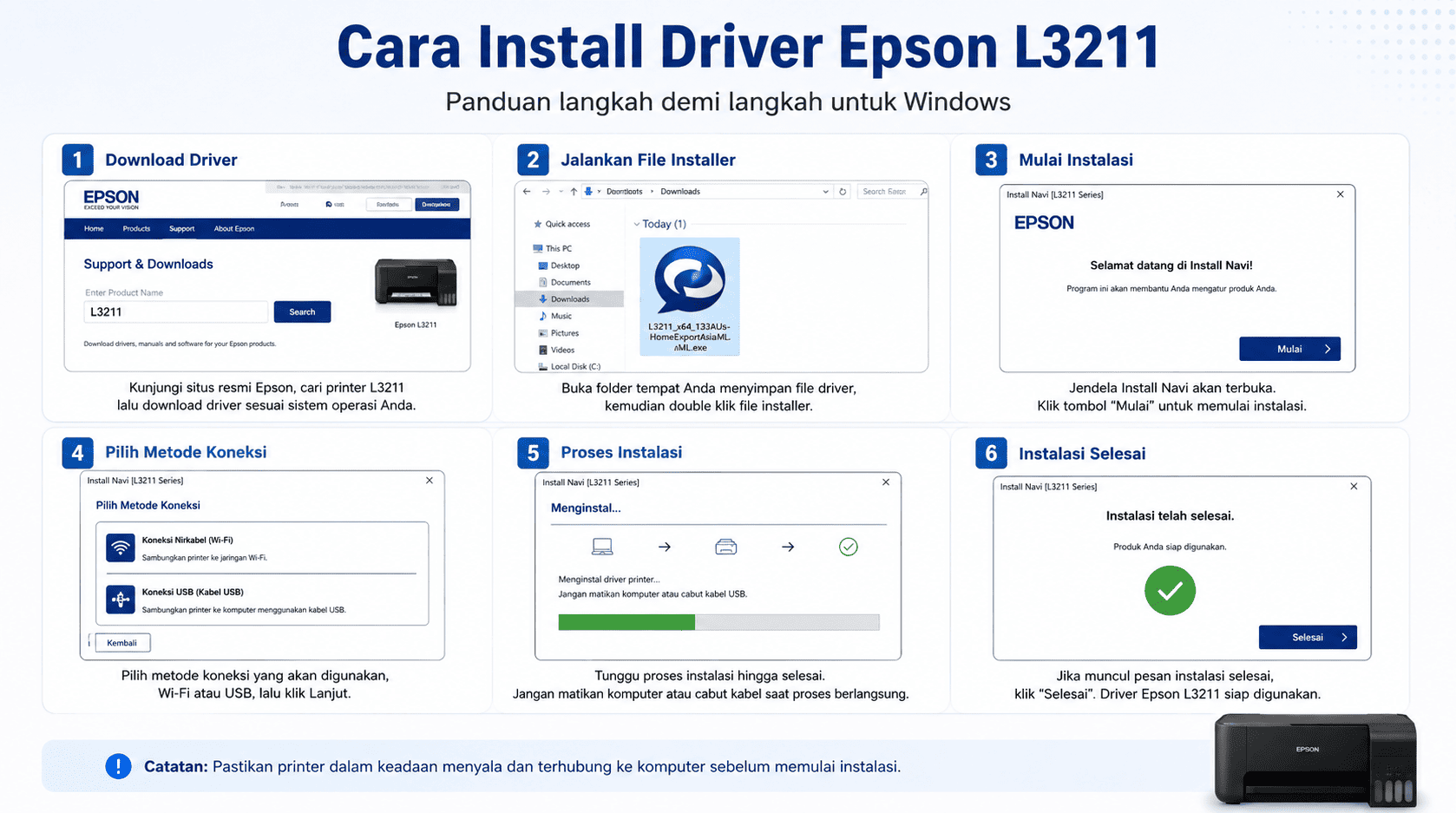Viewport: 1456px width, 813px height.
Task: Go back using File Explorer's back arrow
Action: [x=527, y=192]
